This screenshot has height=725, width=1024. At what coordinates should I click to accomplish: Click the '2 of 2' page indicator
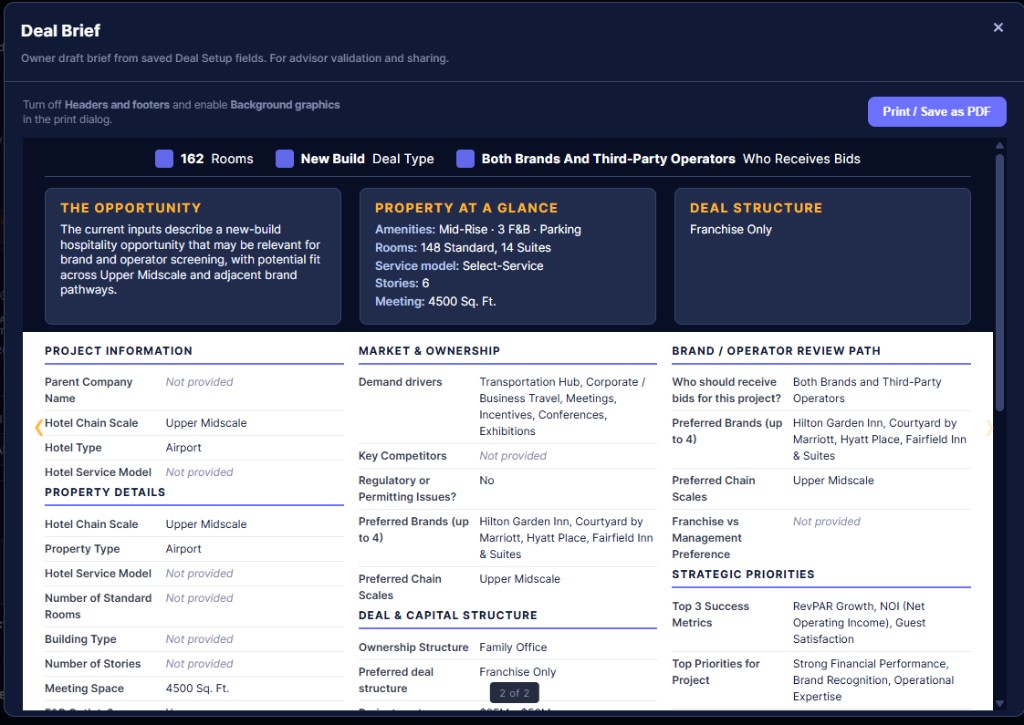coord(515,693)
